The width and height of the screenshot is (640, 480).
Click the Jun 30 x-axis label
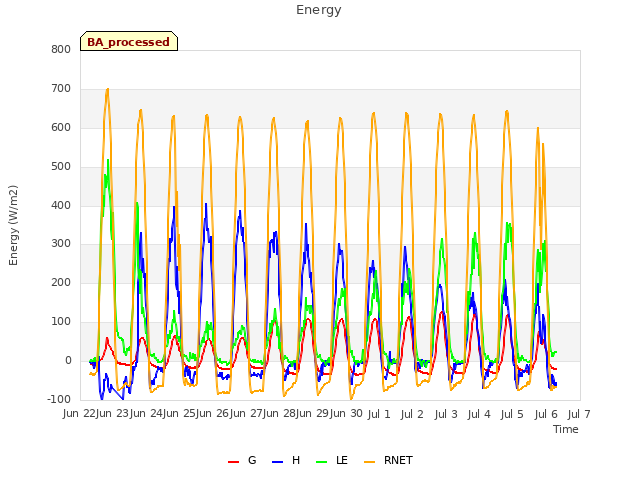346,414
